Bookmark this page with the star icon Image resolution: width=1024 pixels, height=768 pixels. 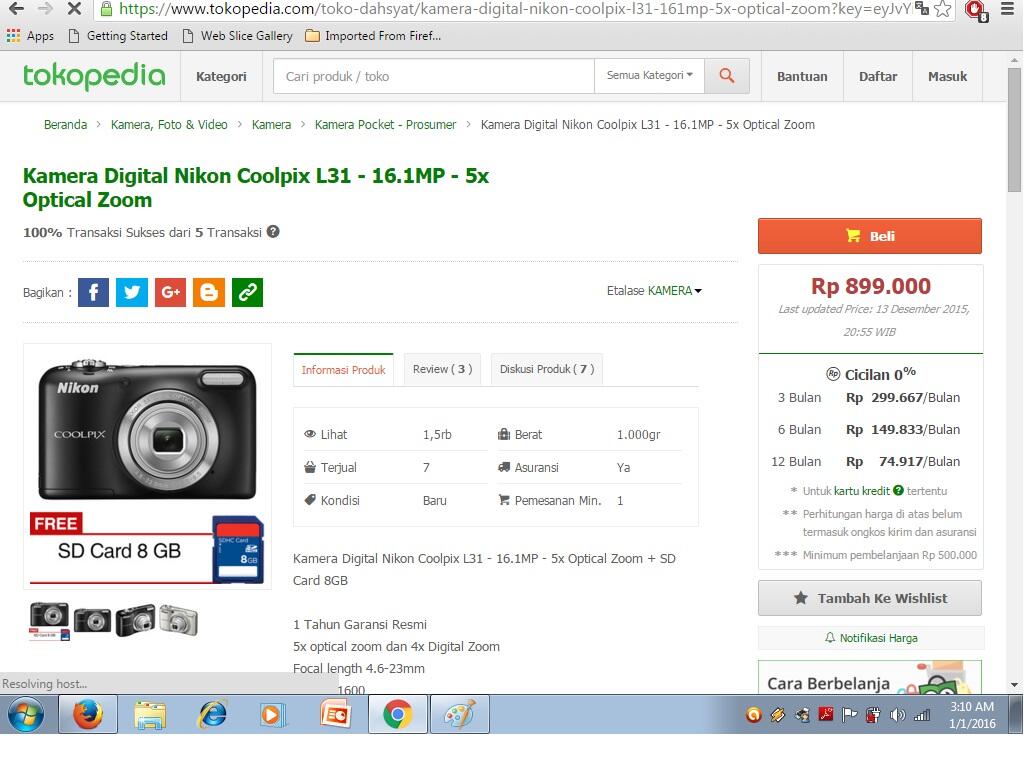(x=942, y=8)
